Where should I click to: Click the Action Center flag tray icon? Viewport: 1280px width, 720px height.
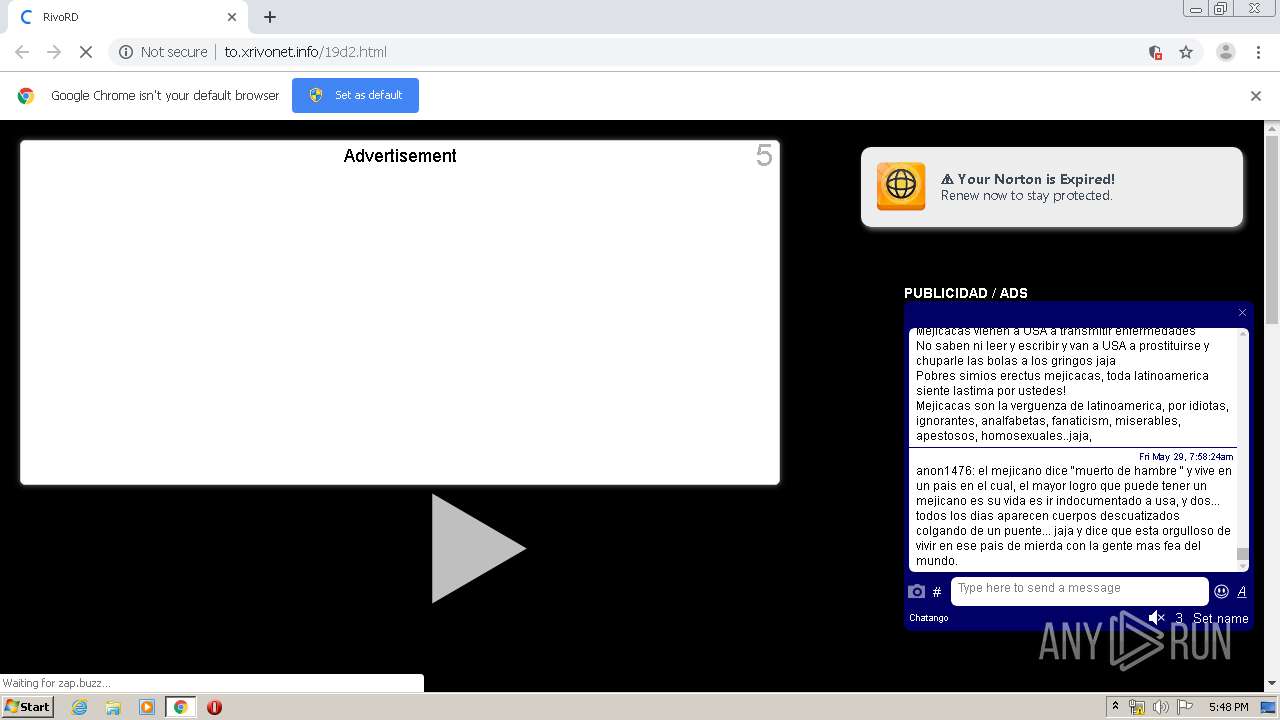click(x=1185, y=707)
